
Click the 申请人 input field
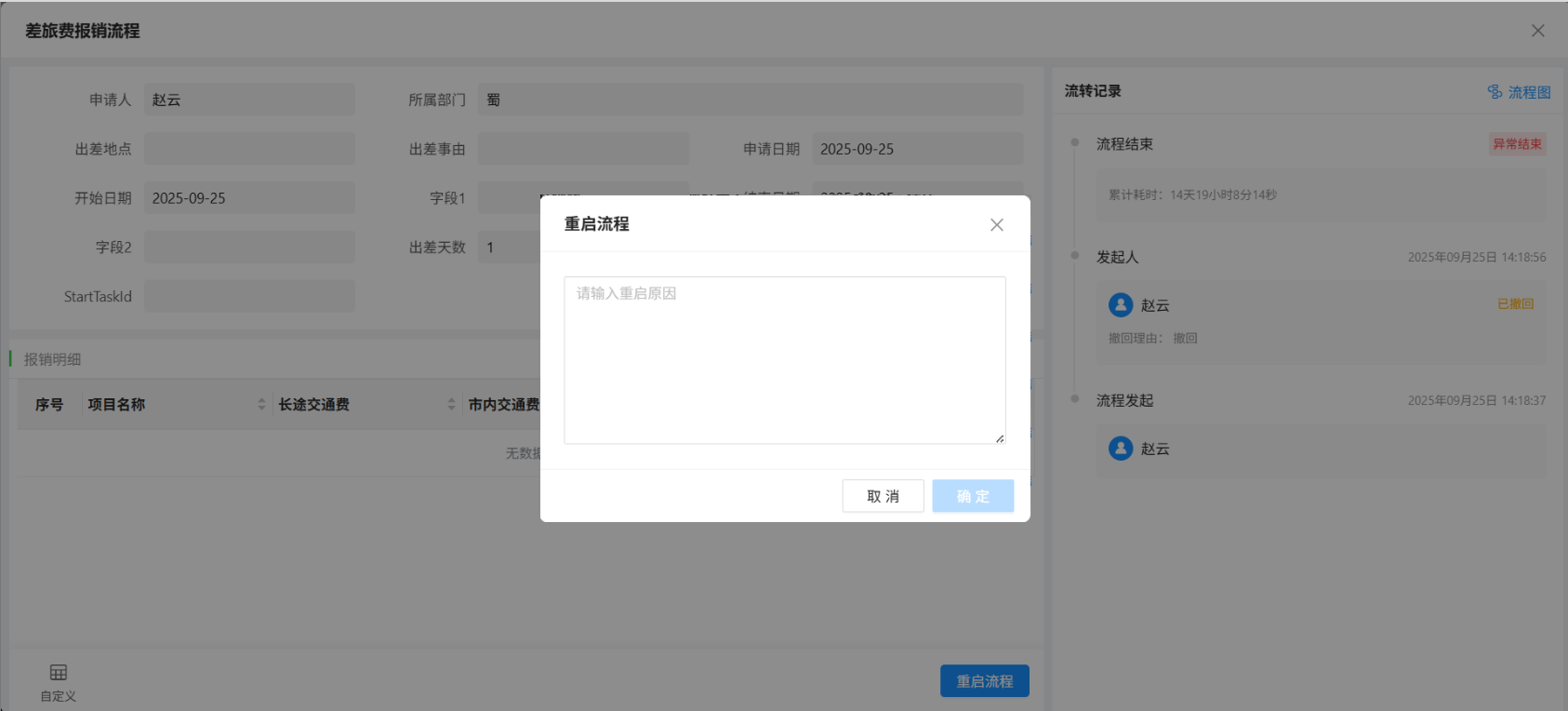[x=249, y=100]
